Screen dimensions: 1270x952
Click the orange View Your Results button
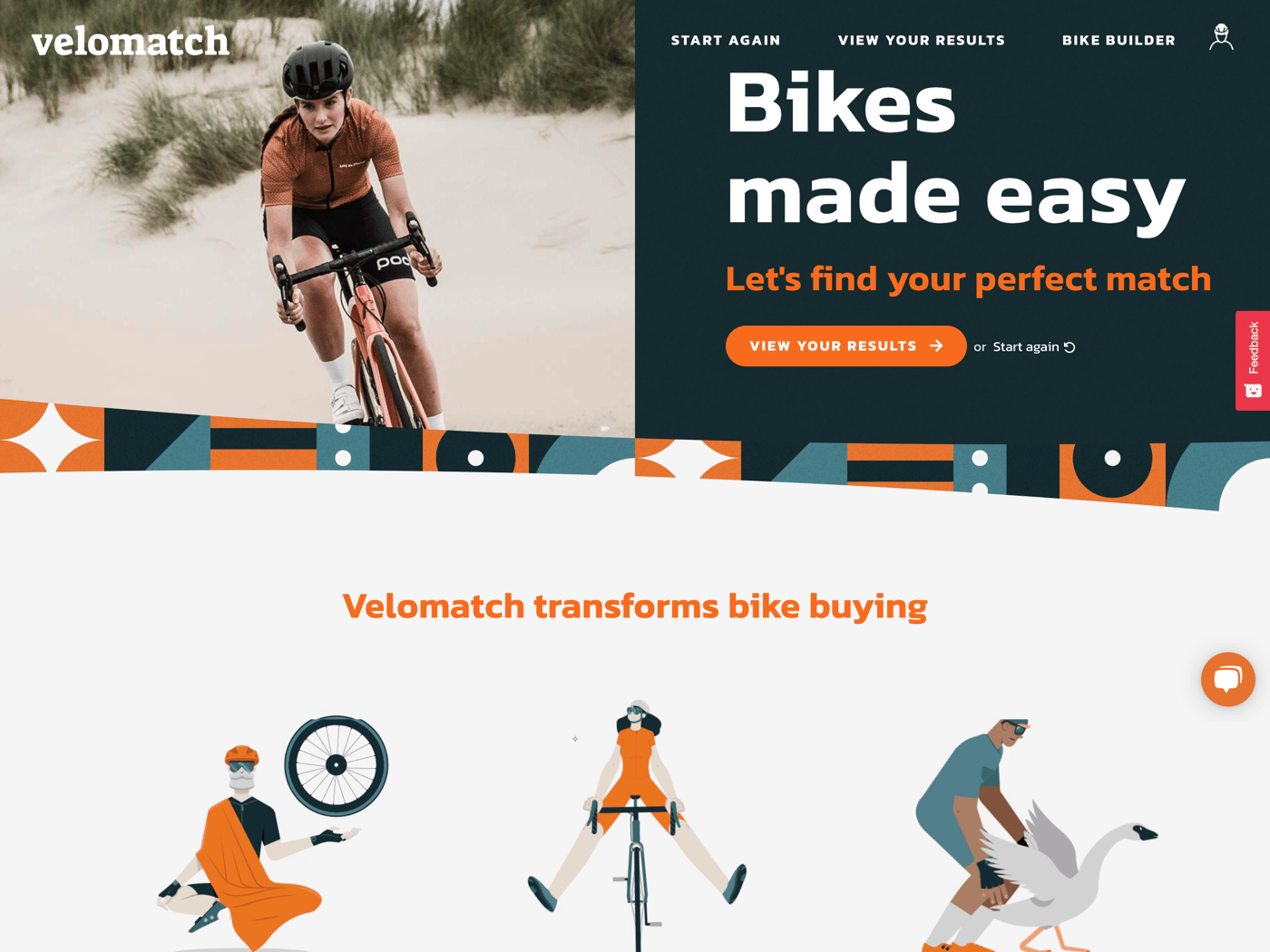845,346
